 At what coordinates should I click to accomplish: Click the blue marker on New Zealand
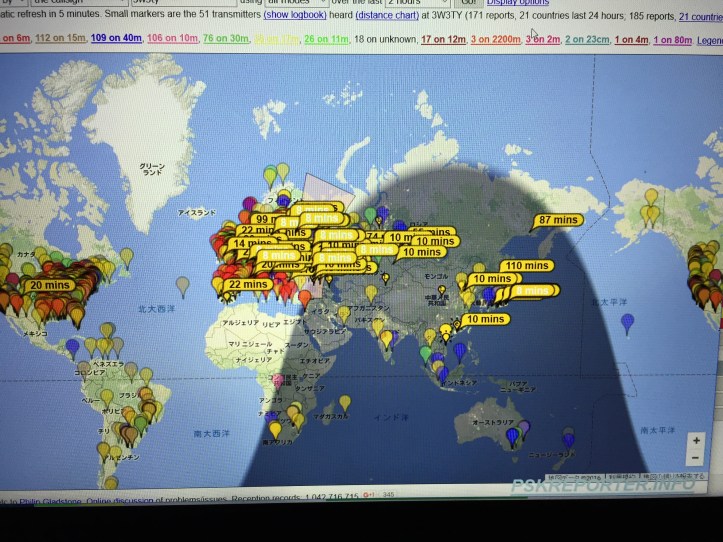tap(568, 438)
